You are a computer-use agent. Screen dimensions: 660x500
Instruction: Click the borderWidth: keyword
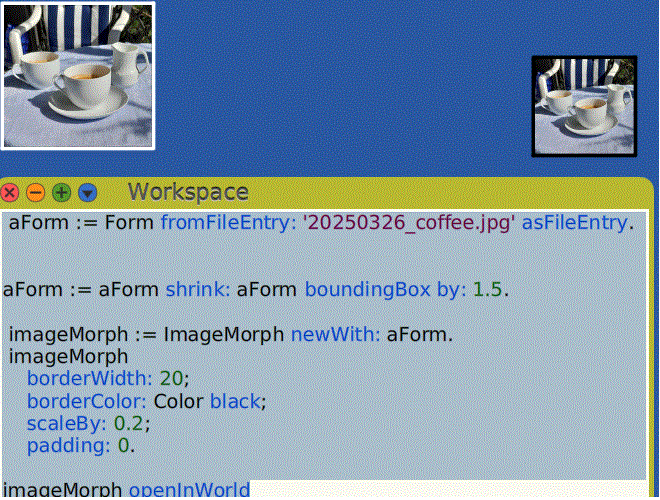click(89, 378)
